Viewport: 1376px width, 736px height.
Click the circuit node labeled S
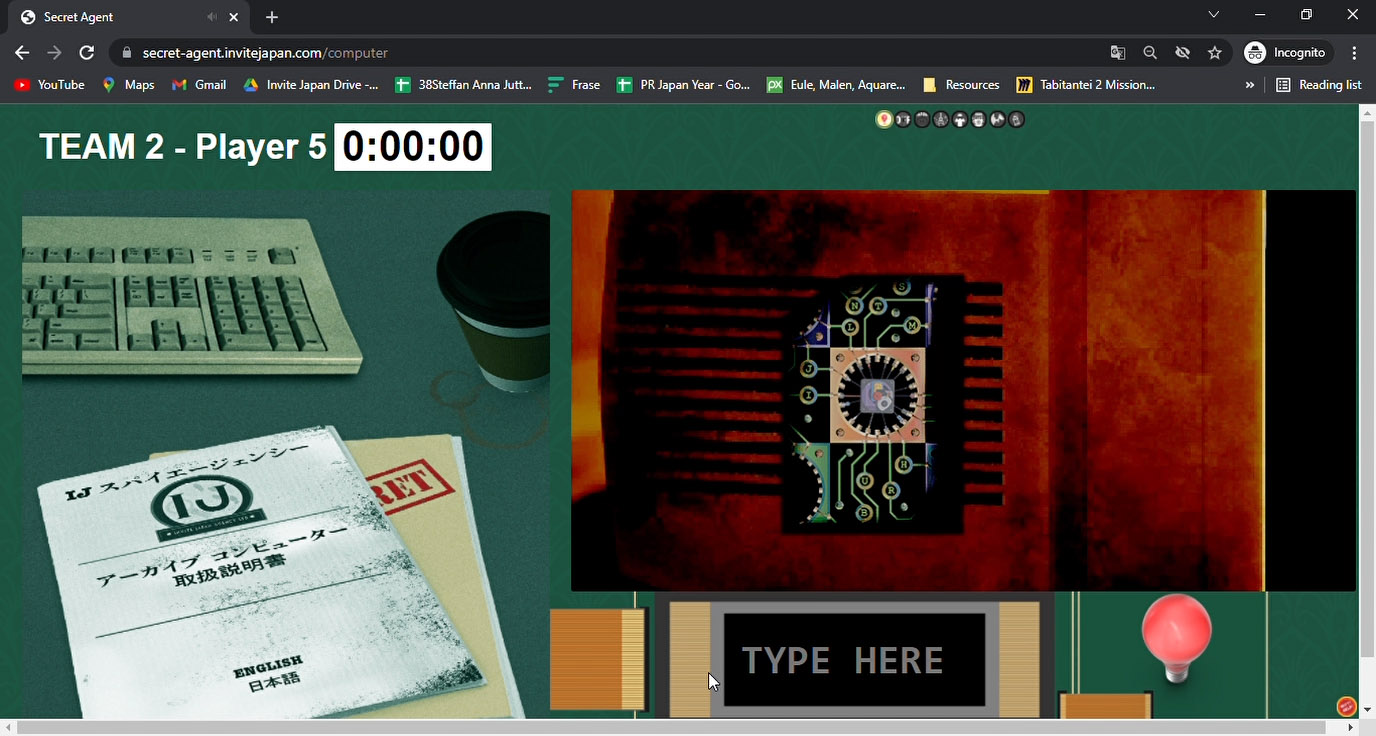902,287
